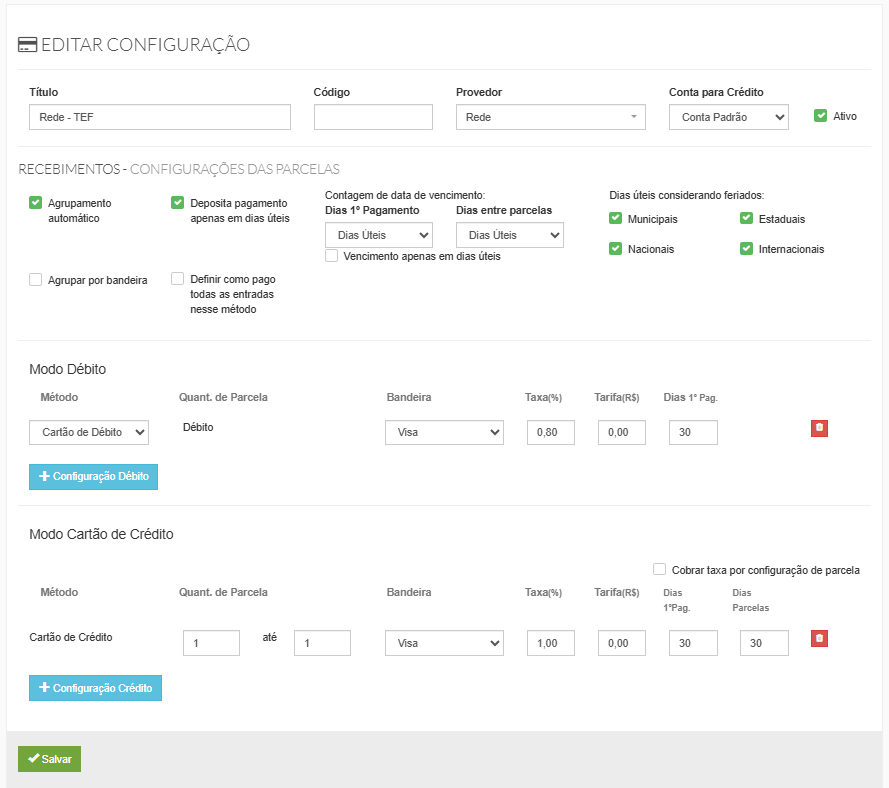Uncheck the Estaduais holidays checkbox
Screen dimensions: 889x788
[746, 218]
